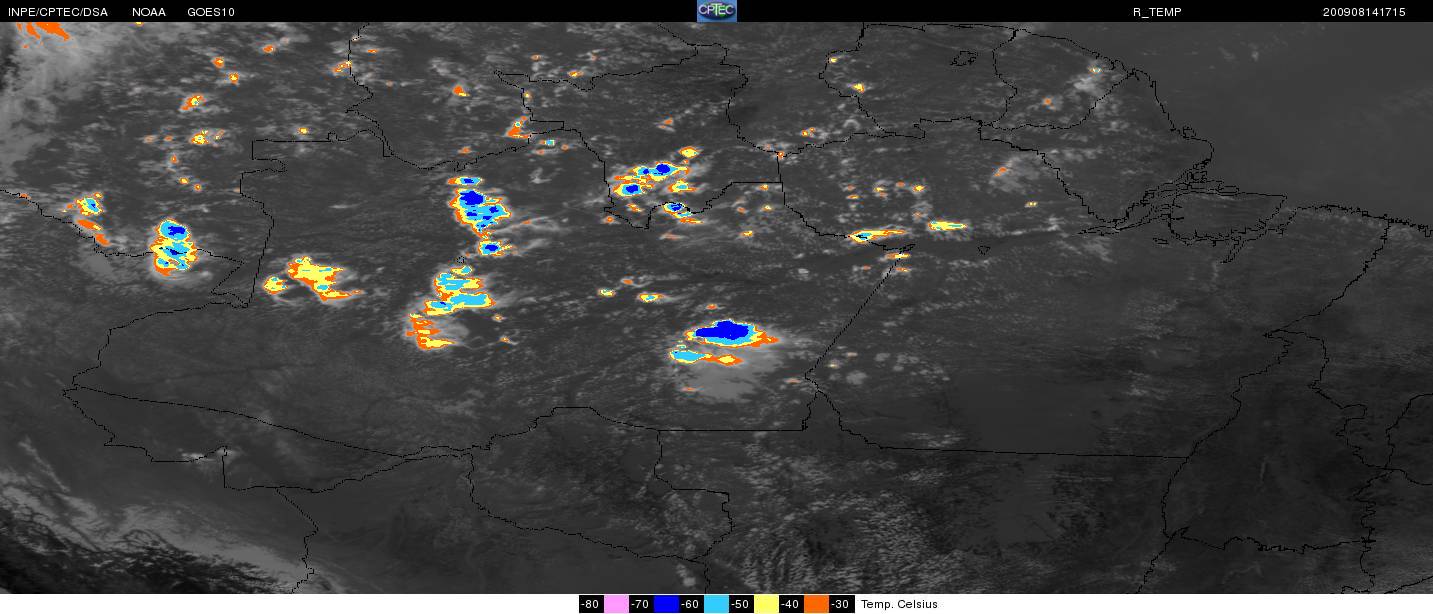Select the pink legend color swatch
The width and height of the screenshot is (1433, 614).
click(x=616, y=604)
